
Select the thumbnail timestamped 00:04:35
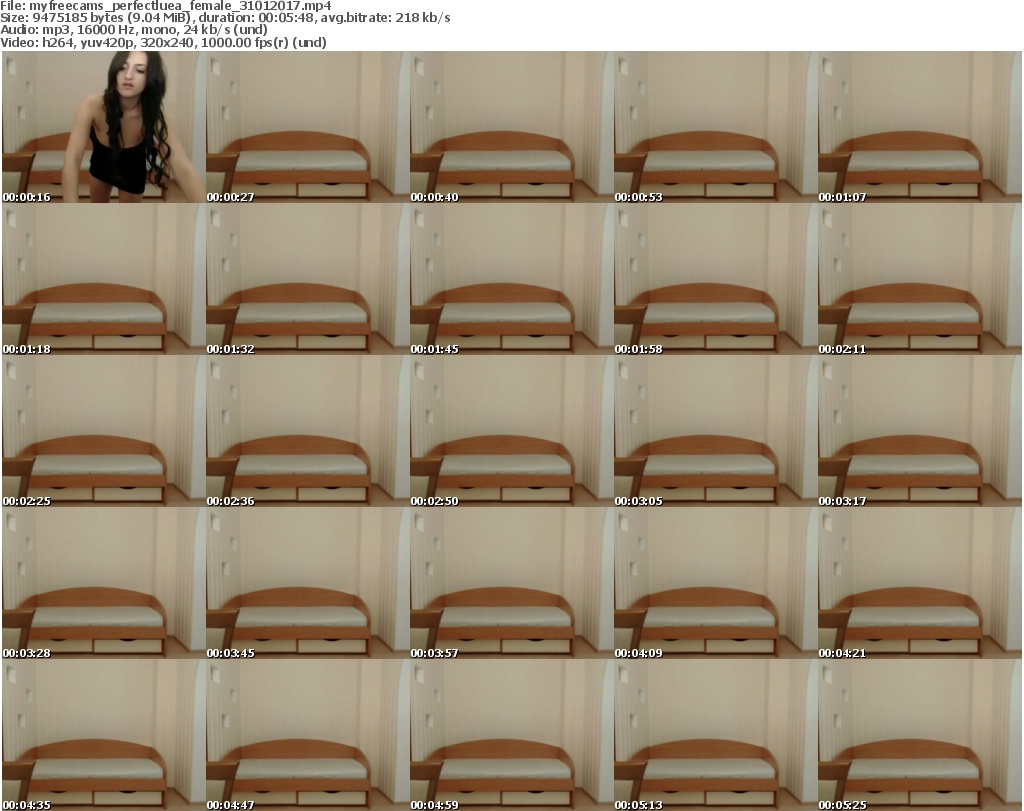click(x=103, y=735)
